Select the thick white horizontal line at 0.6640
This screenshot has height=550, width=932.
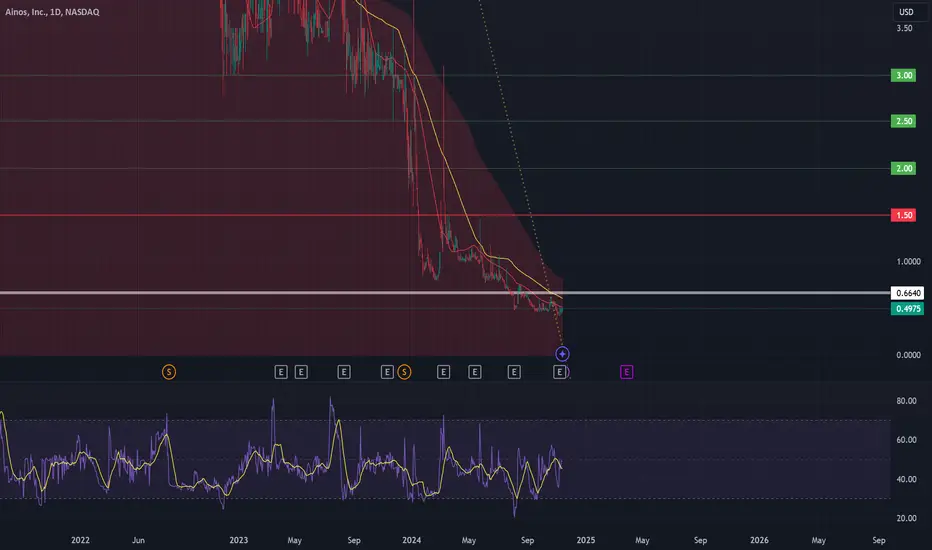[x=445, y=293]
